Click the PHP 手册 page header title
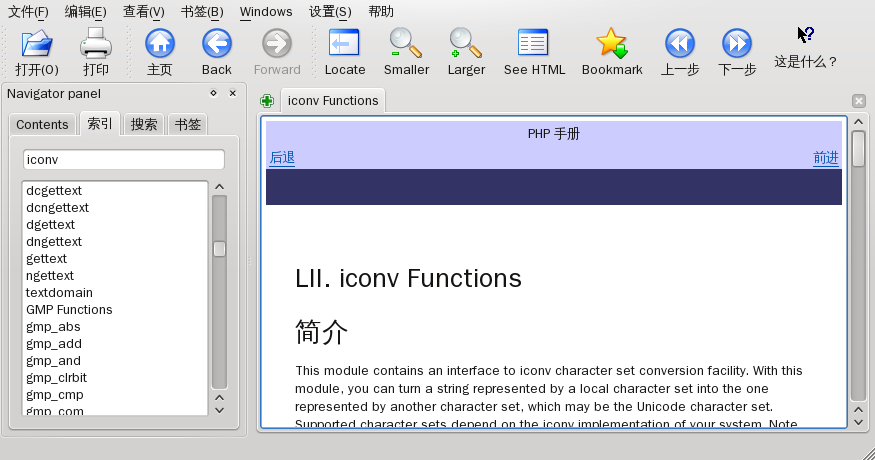Screen dimensions: 875x460 554,134
